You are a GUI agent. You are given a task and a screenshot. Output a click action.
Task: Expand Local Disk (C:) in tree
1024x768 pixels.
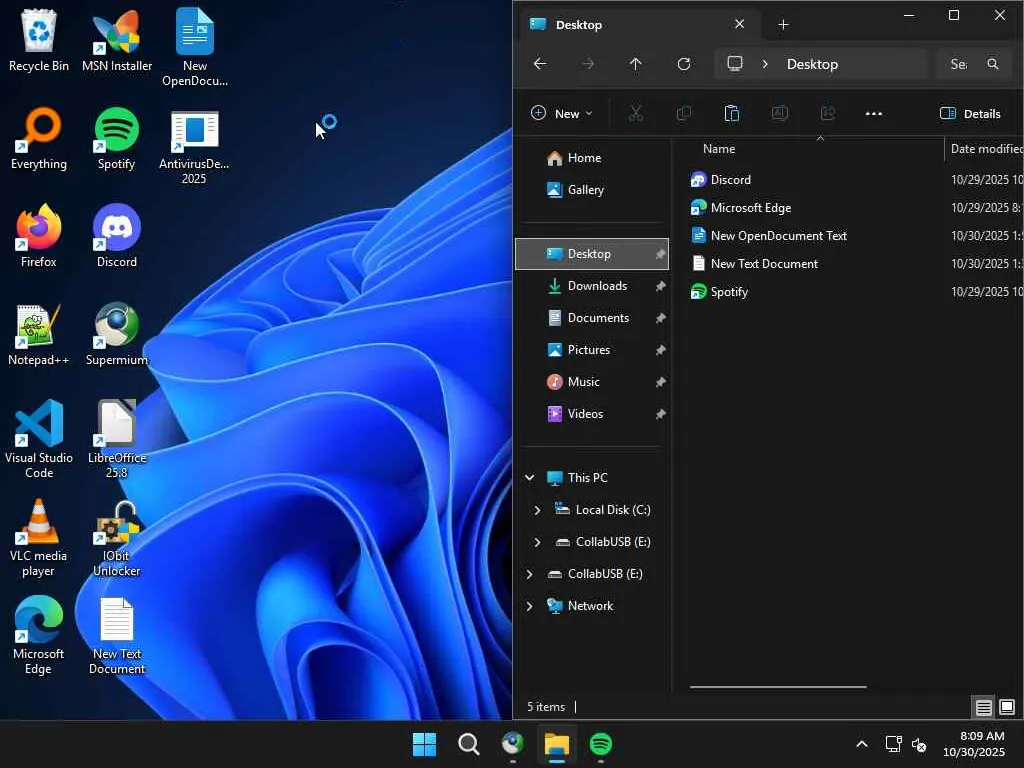click(537, 510)
